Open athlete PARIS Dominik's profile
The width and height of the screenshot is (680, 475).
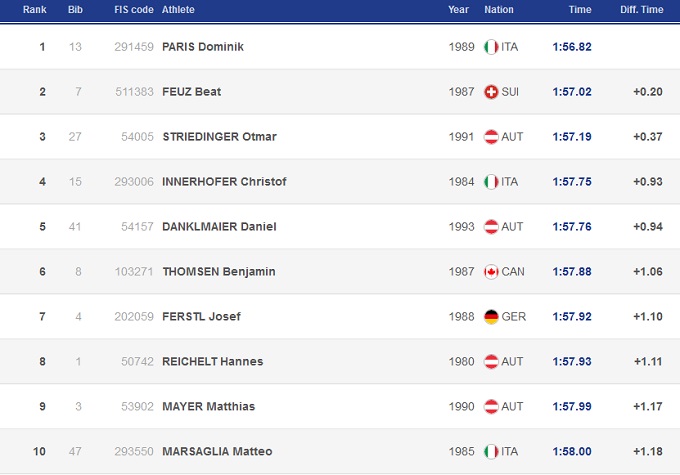(x=202, y=47)
